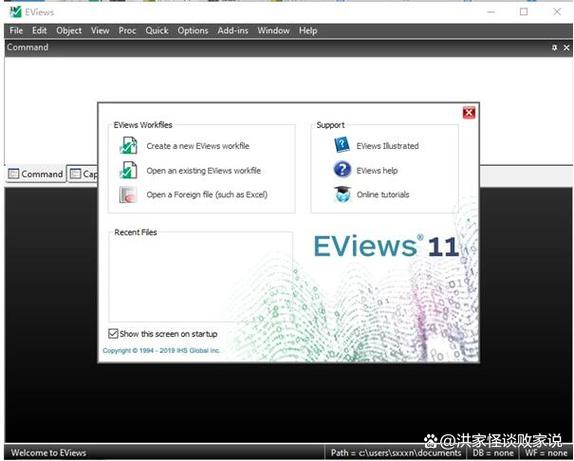Click the Open an existing EViews workfile icon

pyautogui.click(x=128, y=170)
